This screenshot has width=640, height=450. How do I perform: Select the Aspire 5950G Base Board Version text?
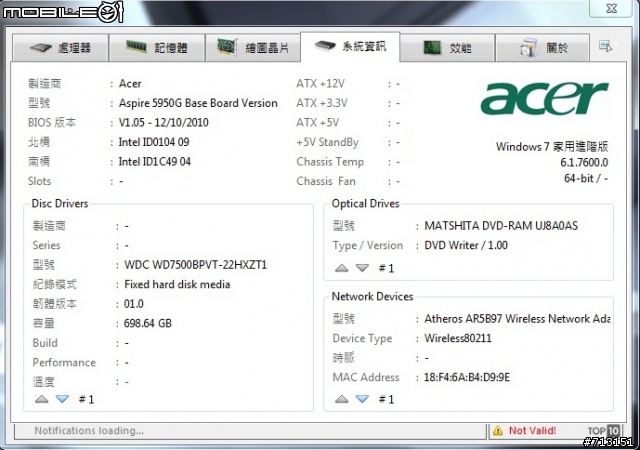point(198,103)
